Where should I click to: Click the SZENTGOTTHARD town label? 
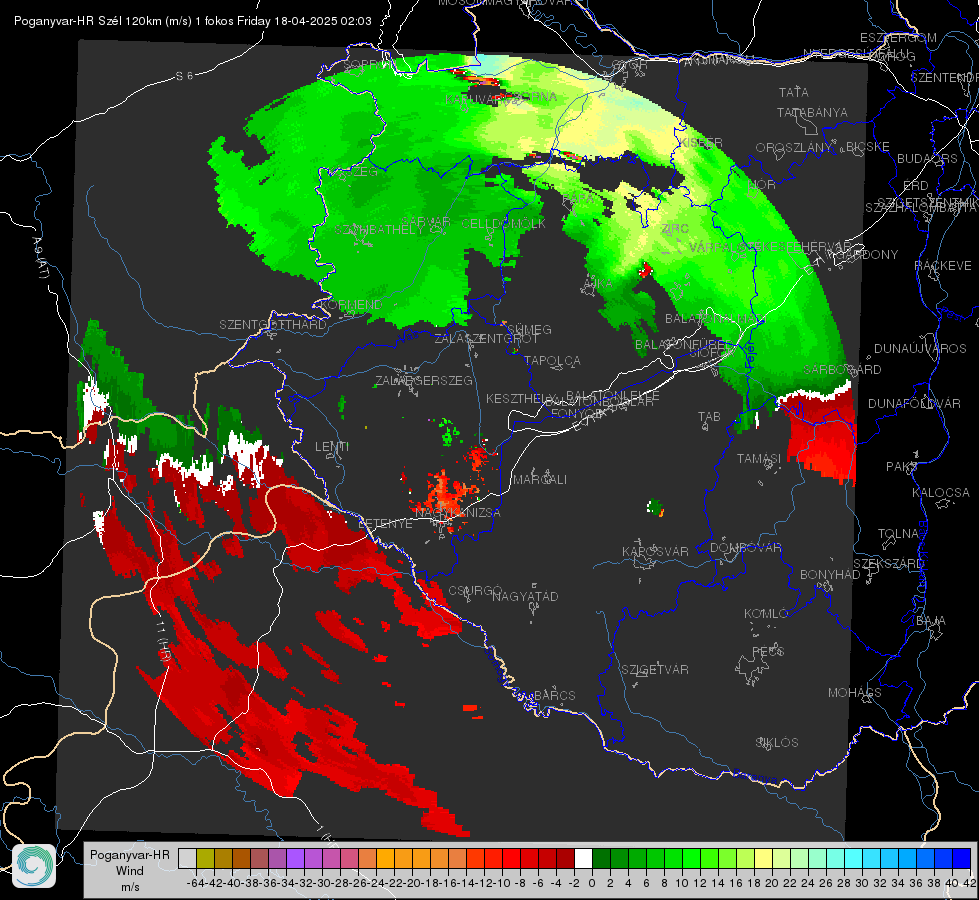[273, 325]
